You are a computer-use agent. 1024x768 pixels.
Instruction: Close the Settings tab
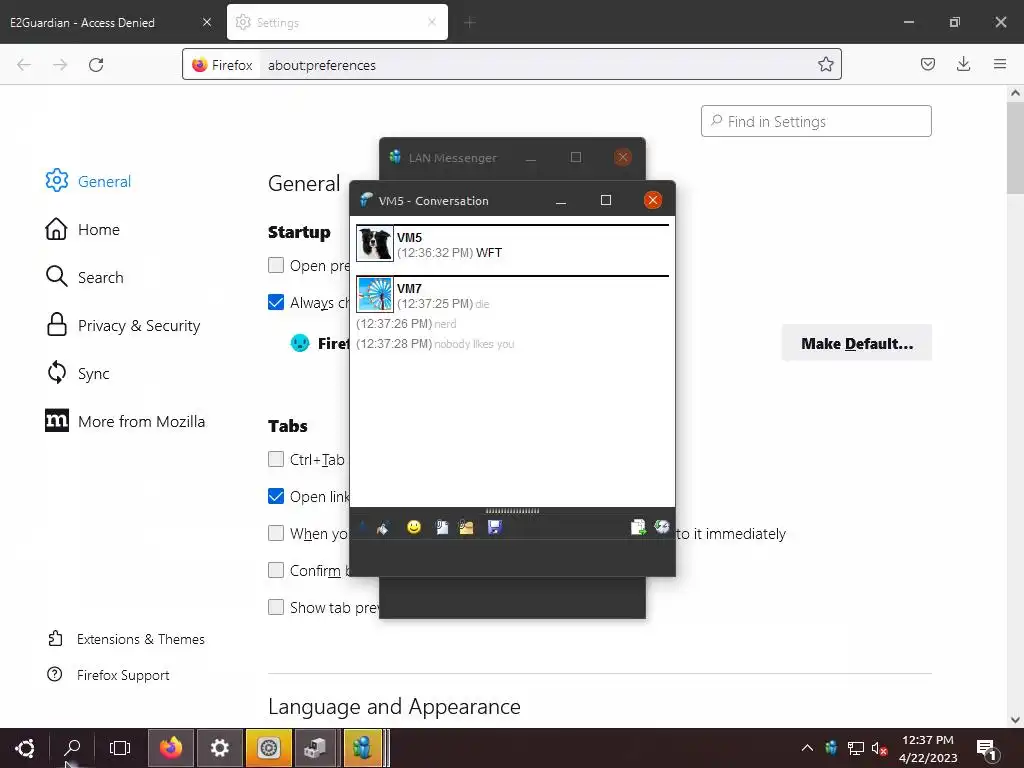tap(432, 22)
